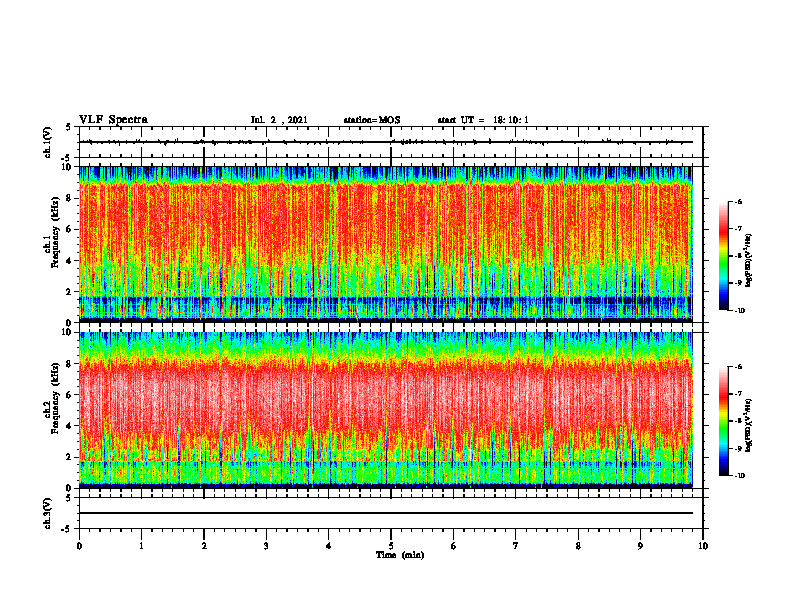
Task: Click the ch.2 "Frequency (kHz)" axis label
Action: (x=55, y=397)
